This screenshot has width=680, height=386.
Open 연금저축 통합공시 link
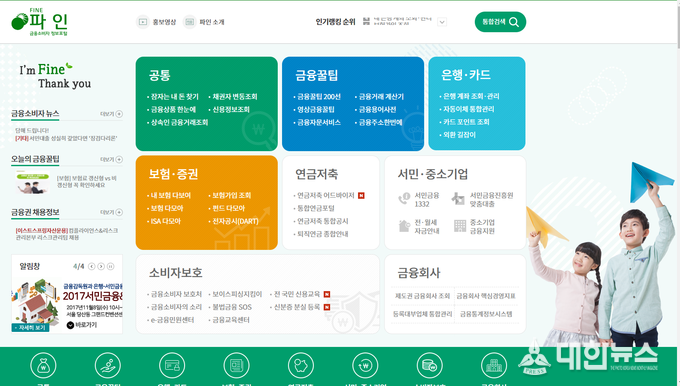(x=322, y=221)
